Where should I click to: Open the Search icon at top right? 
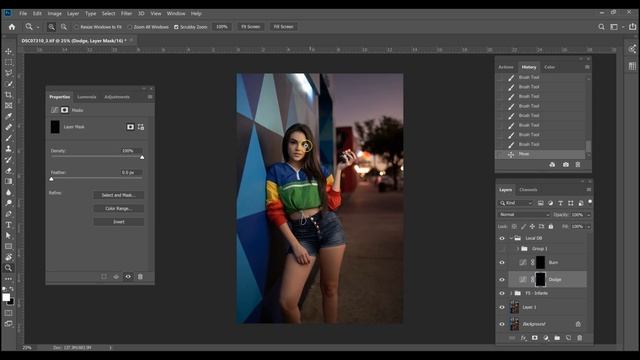point(601,27)
